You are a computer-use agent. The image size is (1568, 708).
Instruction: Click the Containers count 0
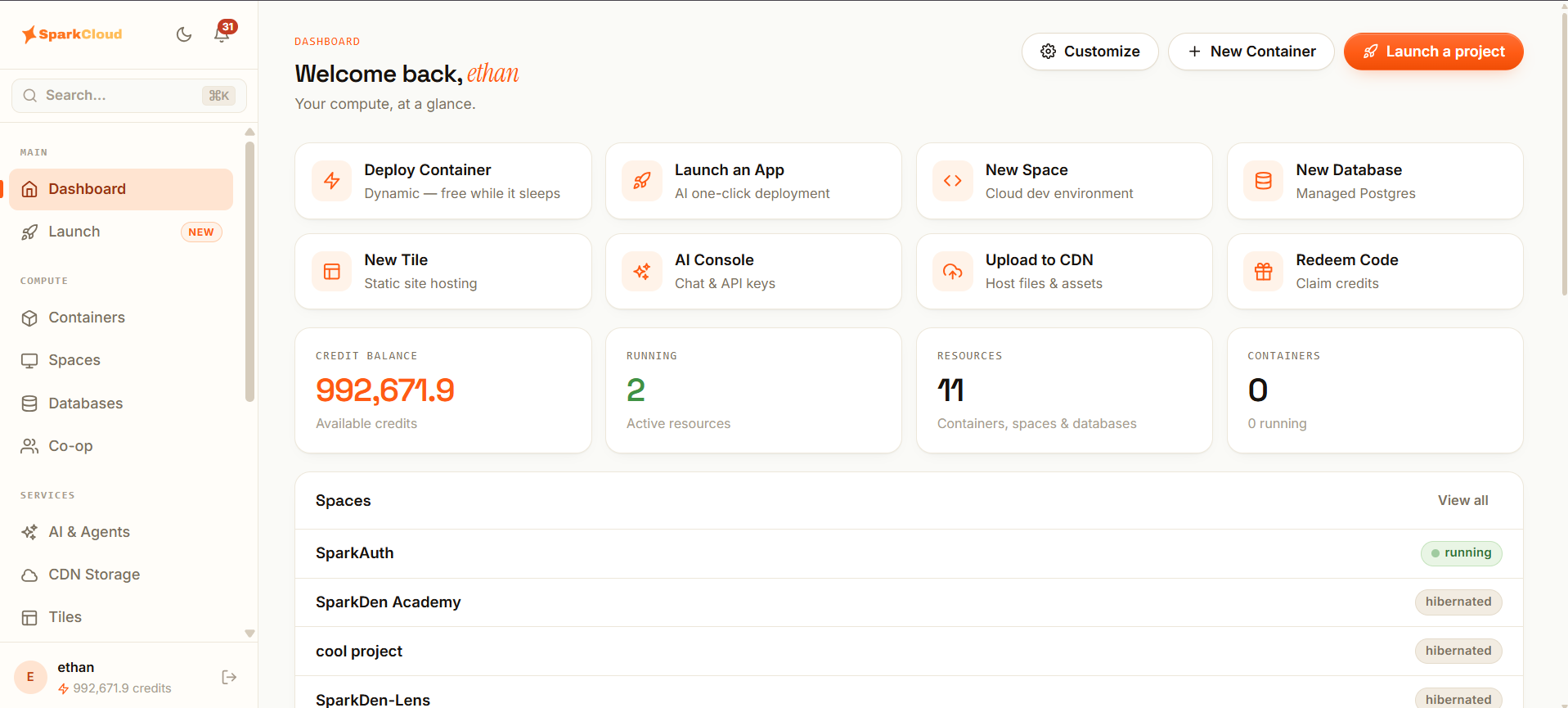[x=1258, y=390]
